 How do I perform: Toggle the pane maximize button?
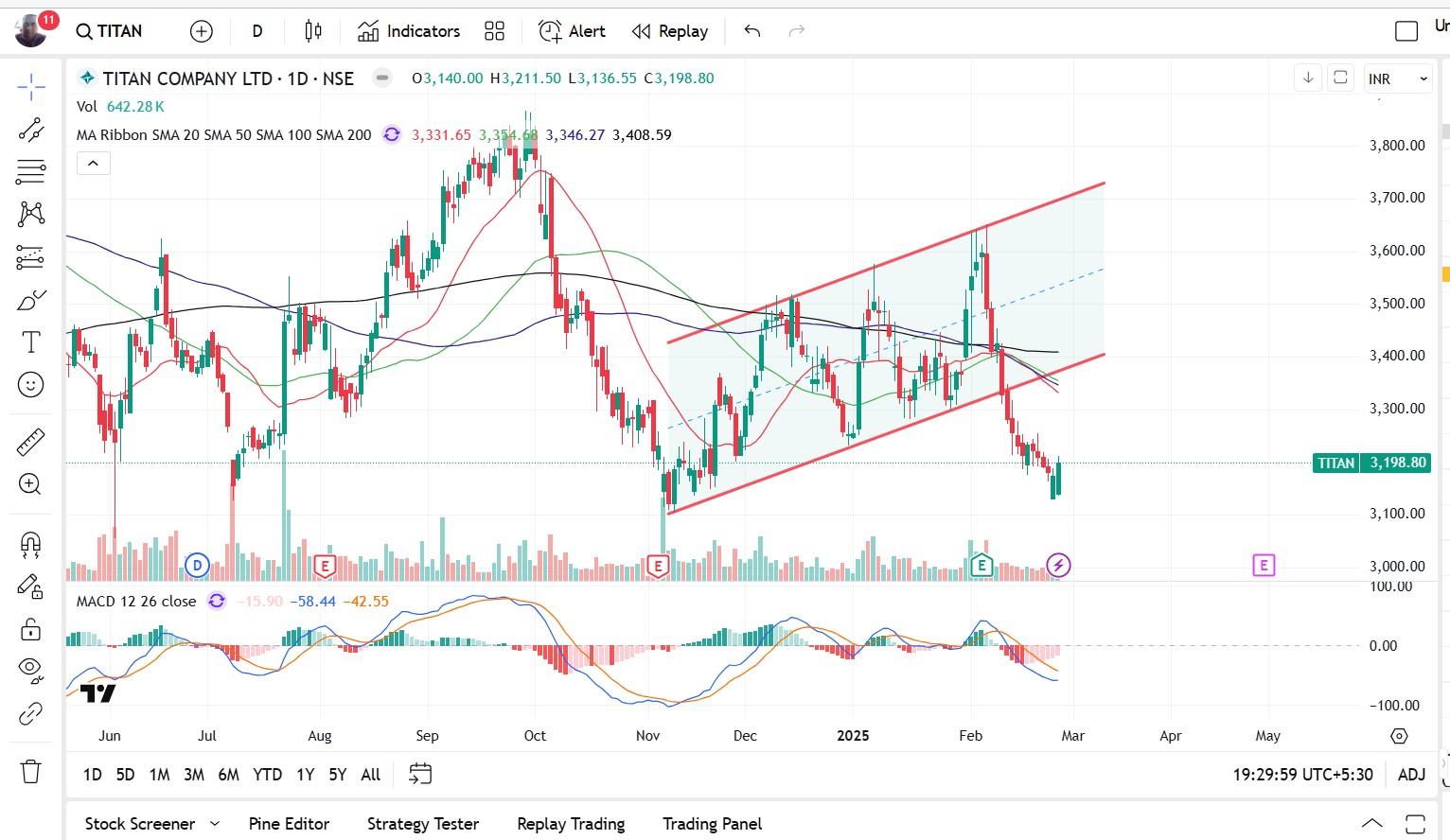point(1340,78)
